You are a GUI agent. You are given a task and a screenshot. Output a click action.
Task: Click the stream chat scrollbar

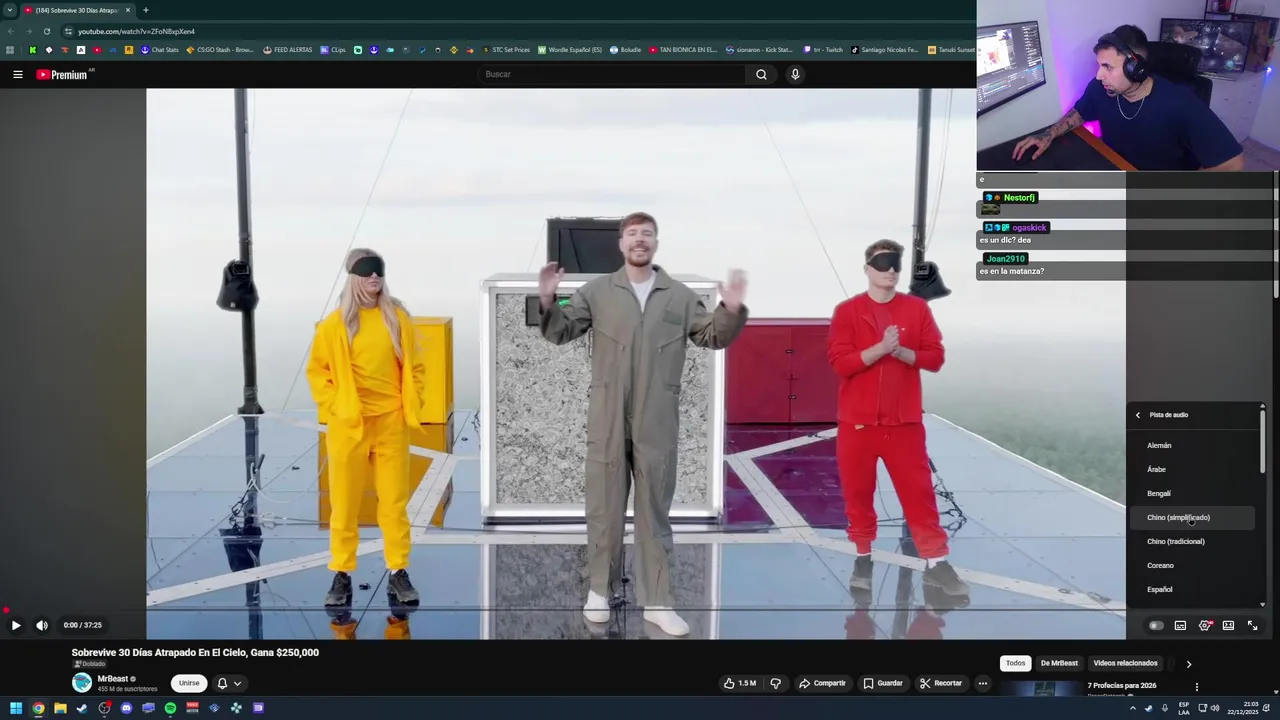(x=1276, y=235)
